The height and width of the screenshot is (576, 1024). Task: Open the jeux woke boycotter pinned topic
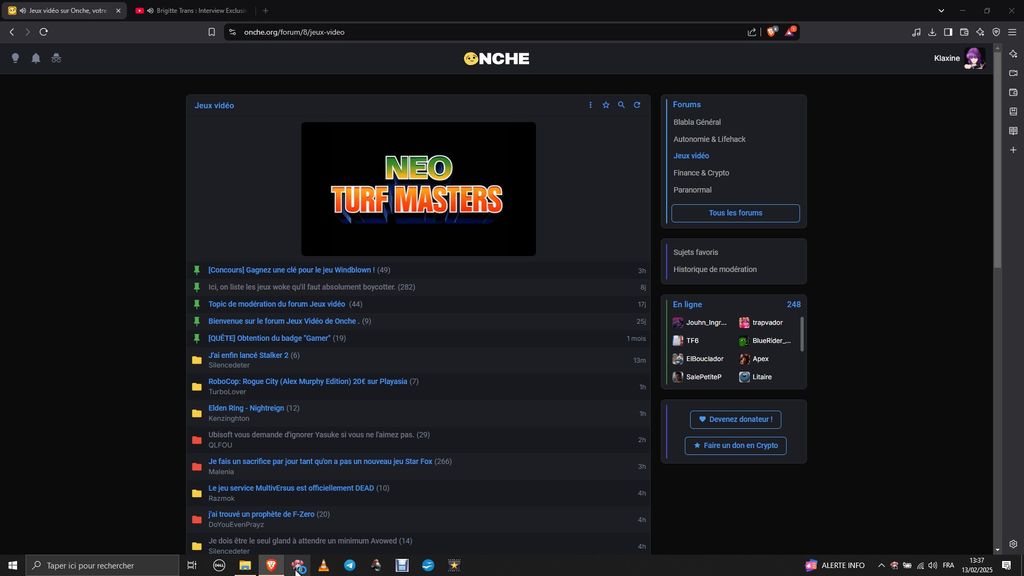[x=302, y=287]
